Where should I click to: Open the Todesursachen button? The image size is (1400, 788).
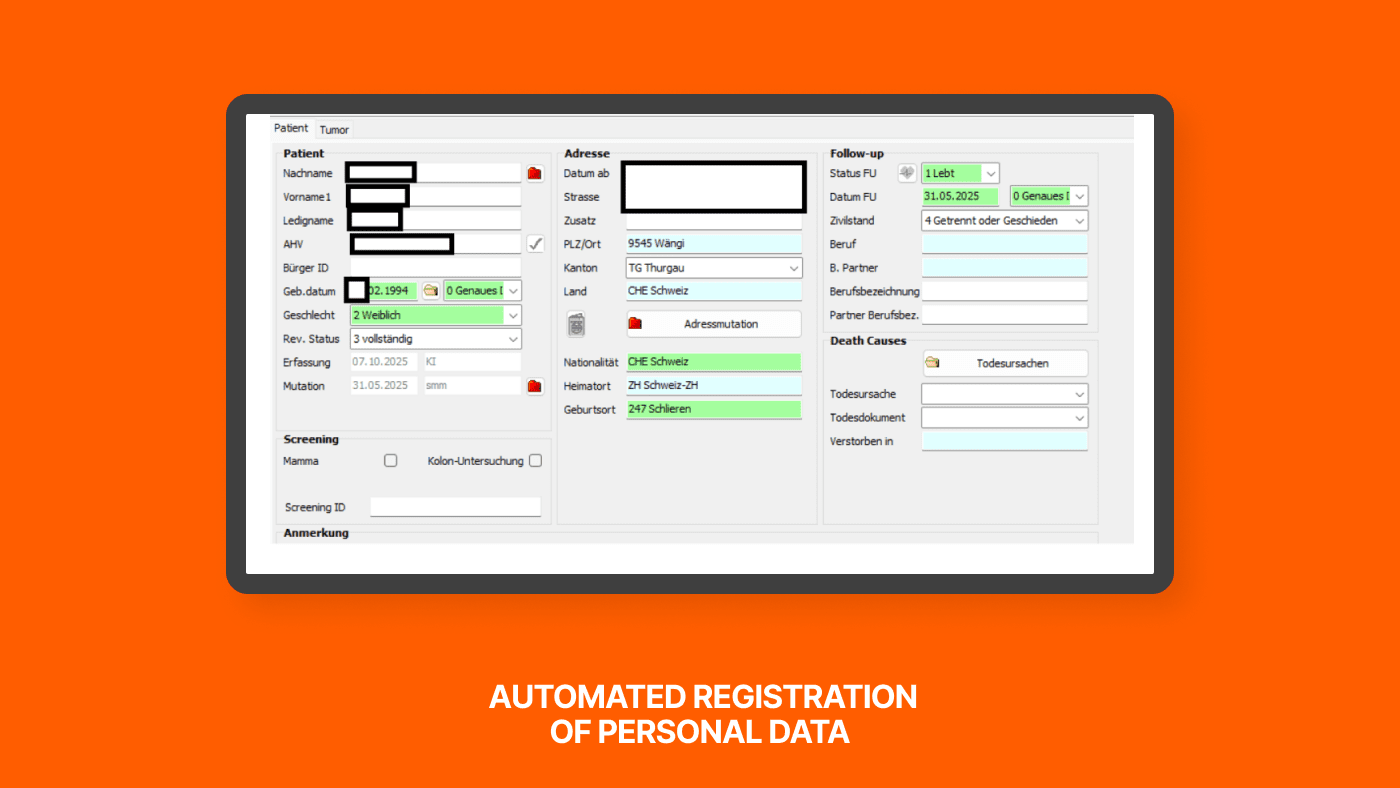pyautogui.click(x=1004, y=363)
